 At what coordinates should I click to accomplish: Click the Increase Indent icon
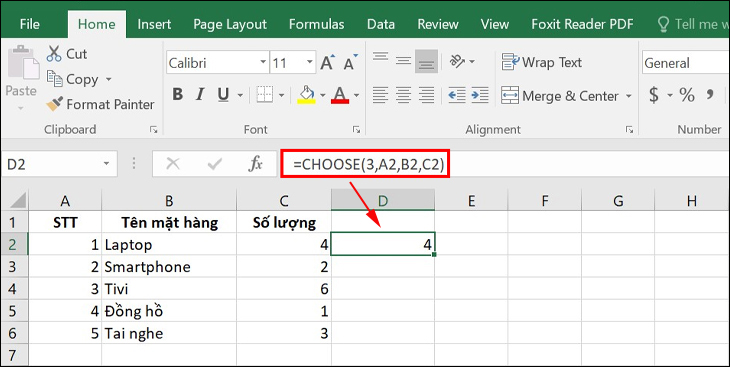tap(480, 95)
